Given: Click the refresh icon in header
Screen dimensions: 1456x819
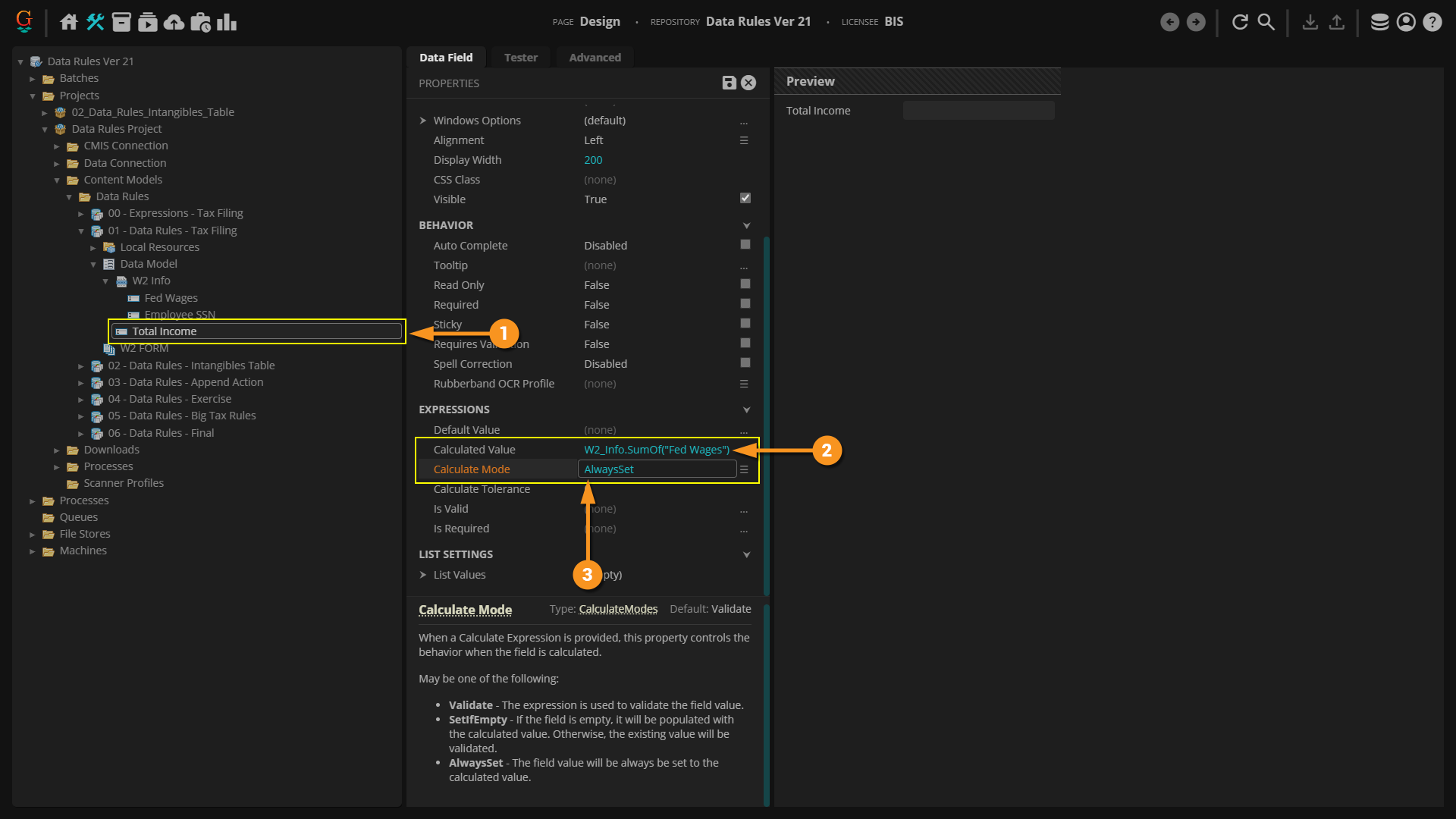Looking at the screenshot, I should pyautogui.click(x=1240, y=22).
